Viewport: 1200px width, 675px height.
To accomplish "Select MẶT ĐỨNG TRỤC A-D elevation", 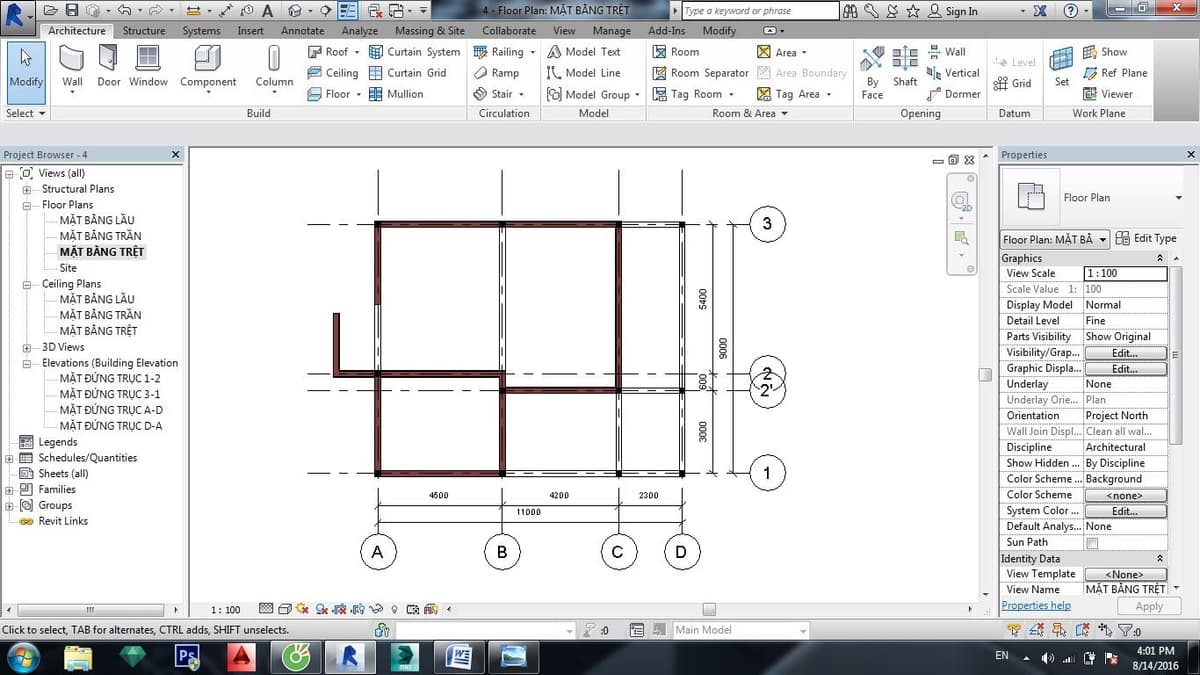I will pos(111,410).
